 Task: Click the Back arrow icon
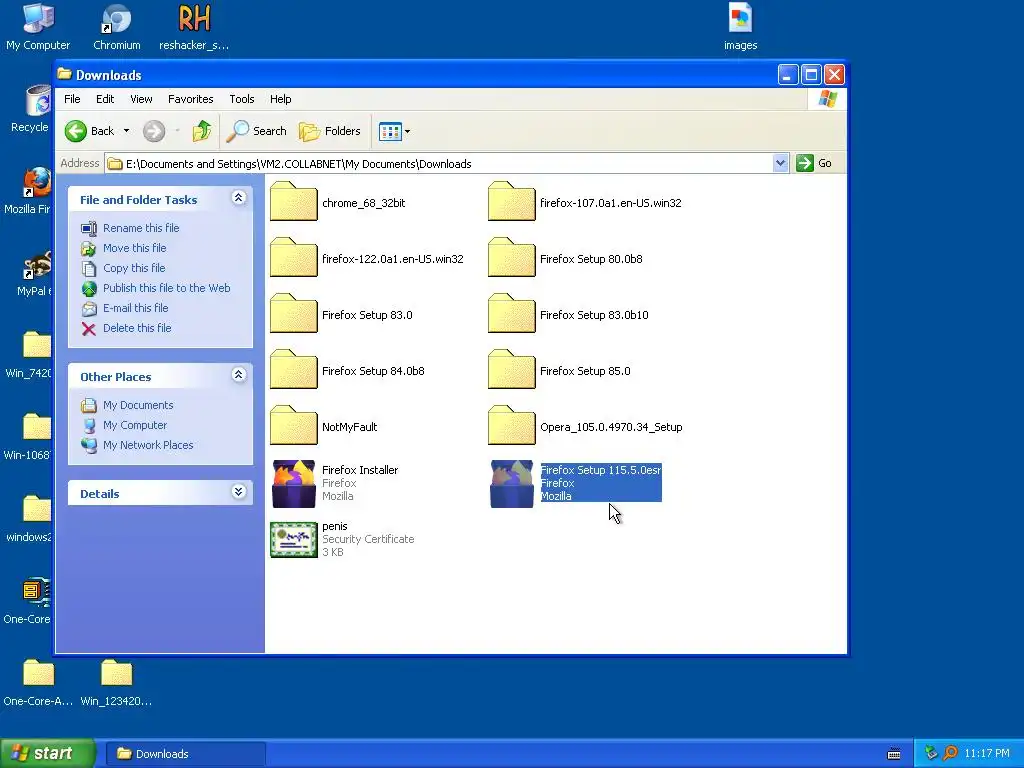(76, 131)
